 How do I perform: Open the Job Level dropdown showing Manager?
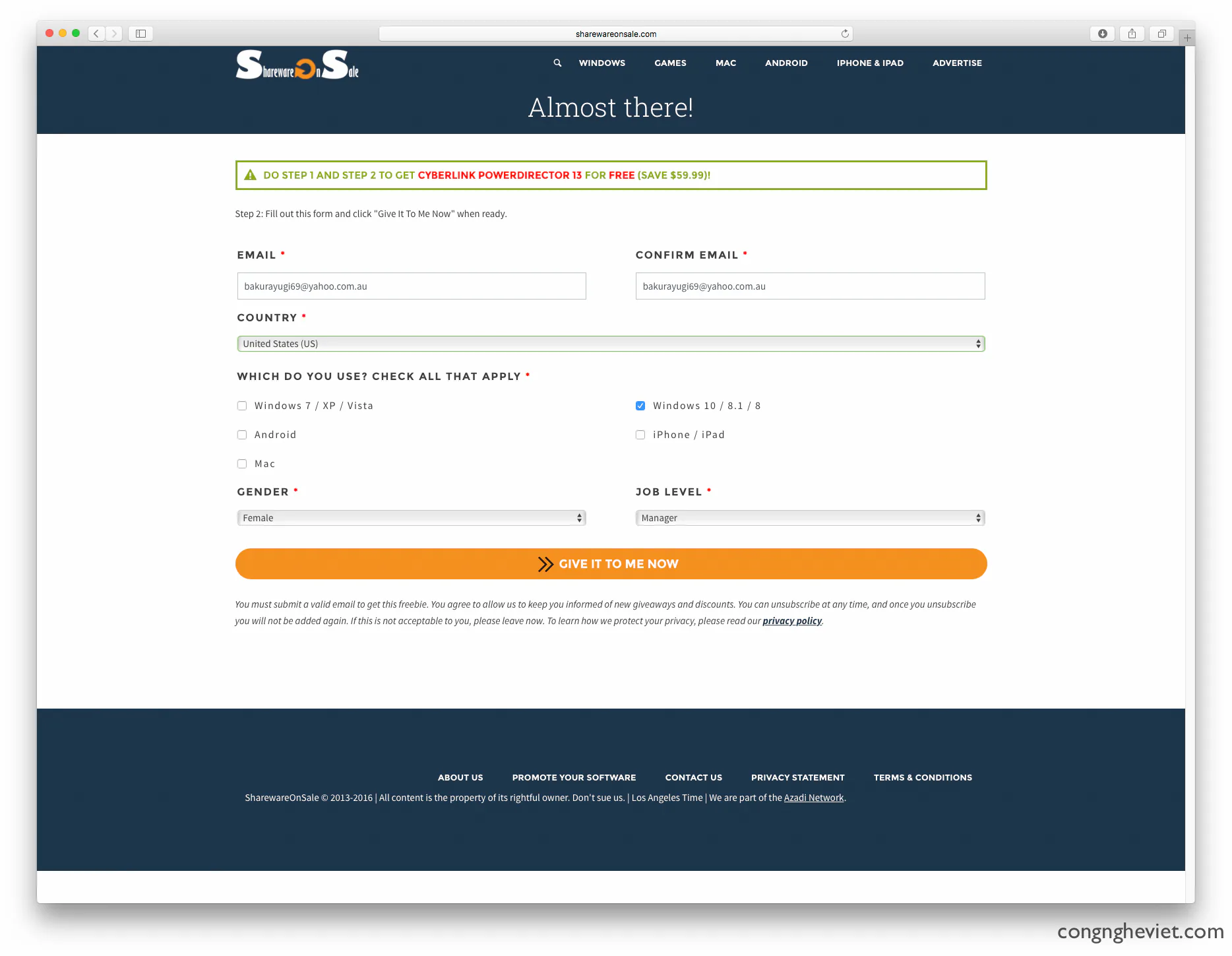pyautogui.click(x=810, y=518)
